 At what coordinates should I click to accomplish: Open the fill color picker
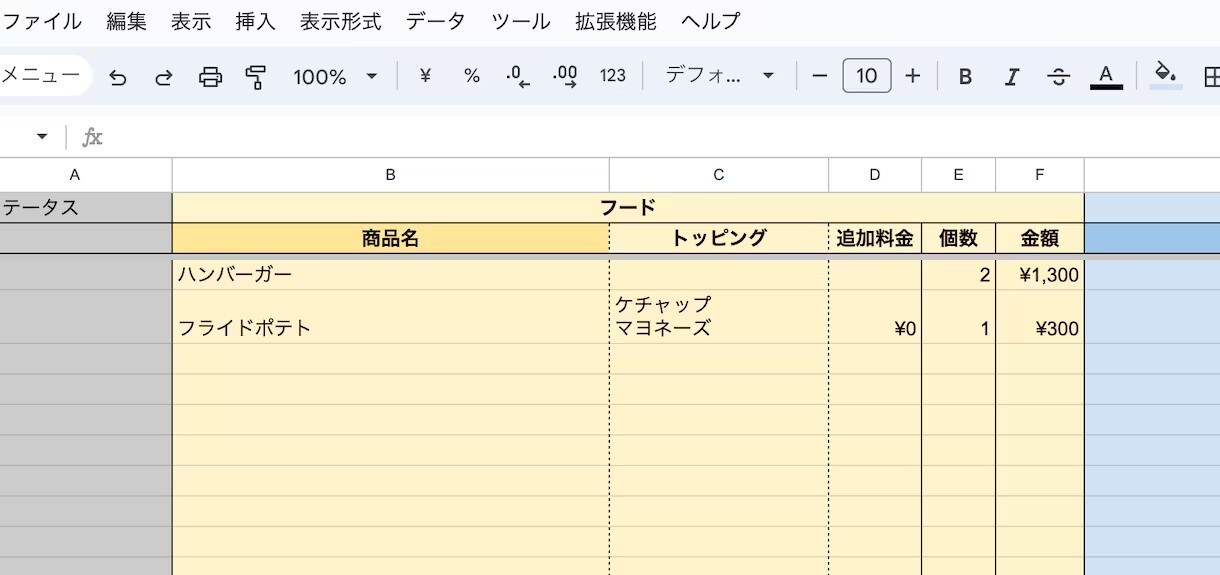pos(1165,76)
